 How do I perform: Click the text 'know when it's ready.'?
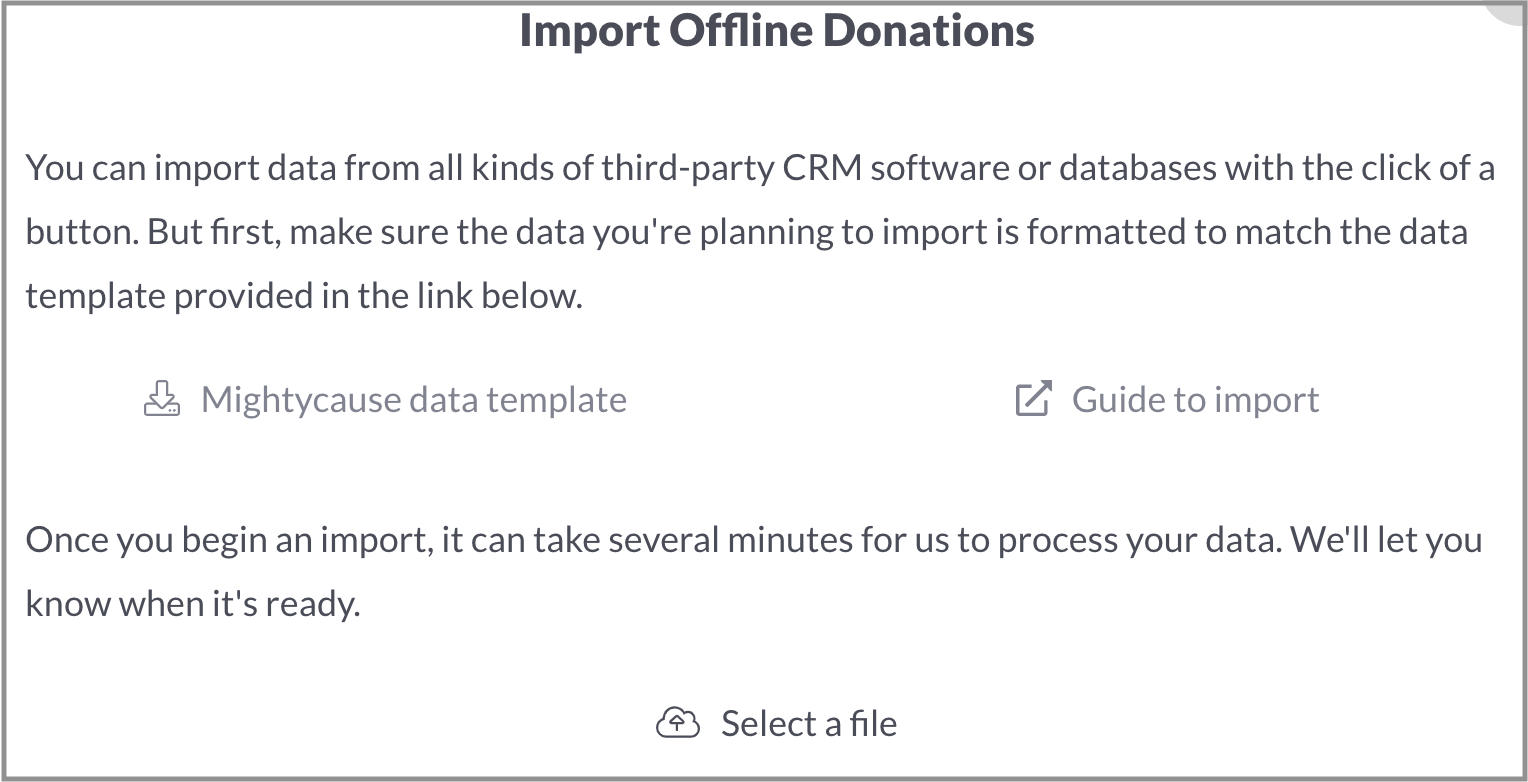[x=193, y=604]
